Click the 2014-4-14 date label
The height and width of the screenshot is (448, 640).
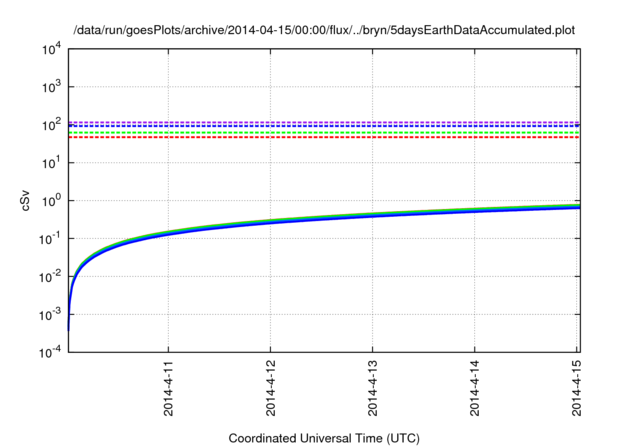point(474,388)
